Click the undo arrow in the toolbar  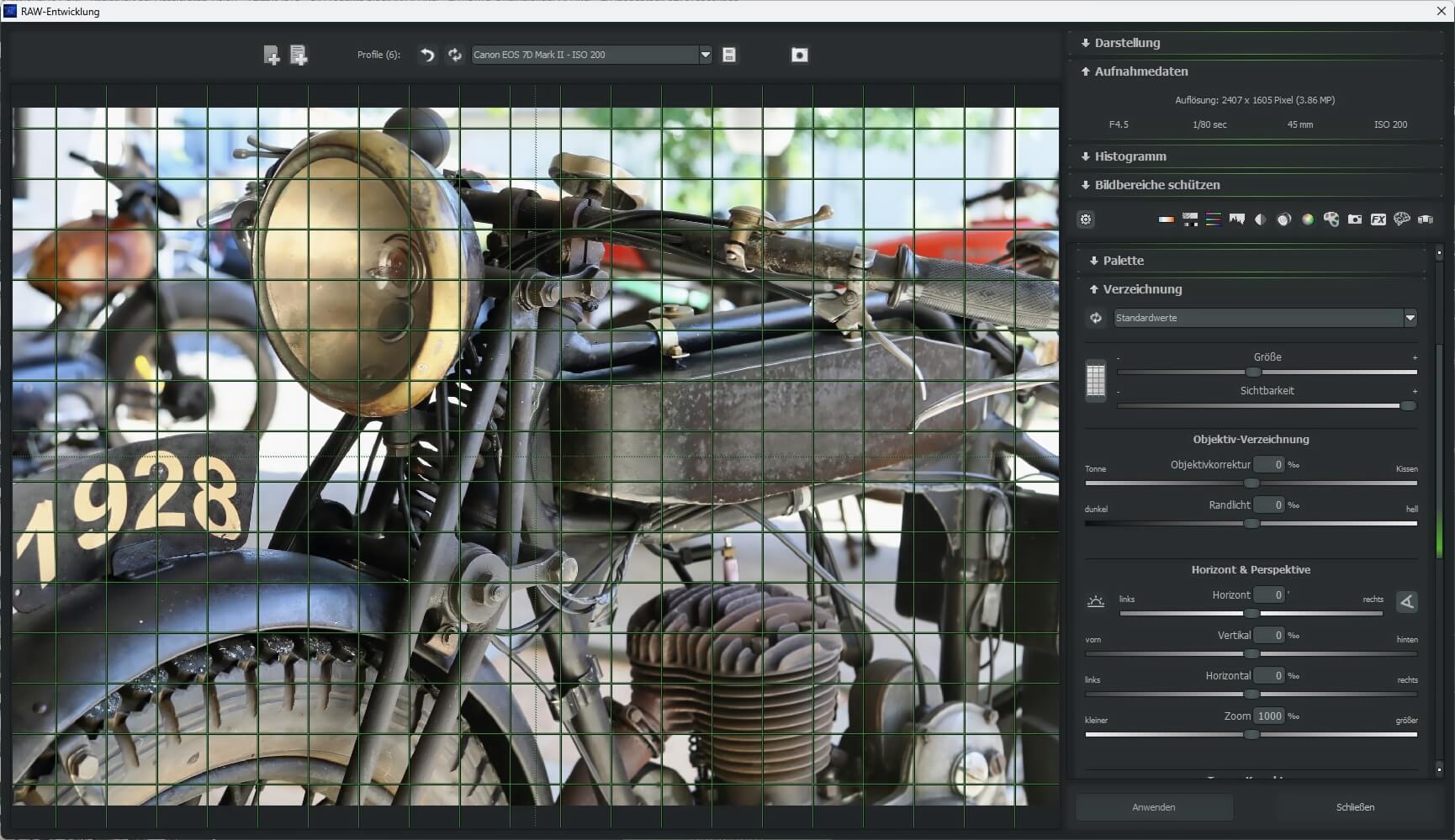point(427,55)
